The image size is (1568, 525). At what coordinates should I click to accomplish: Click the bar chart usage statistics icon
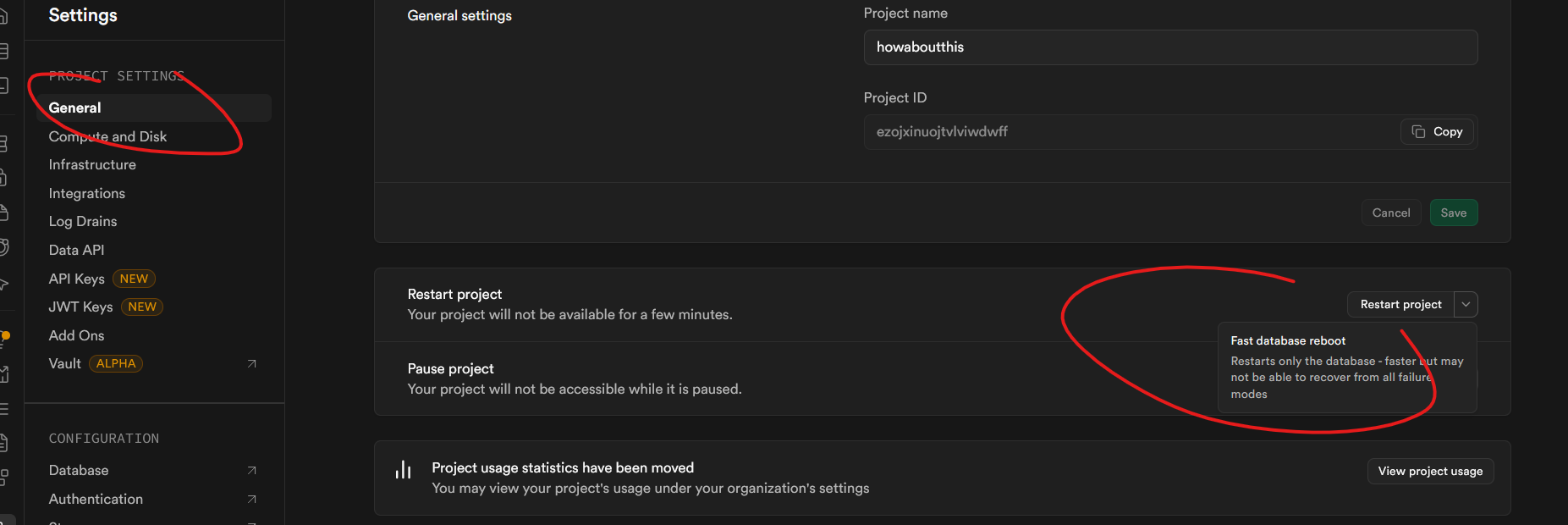[403, 470]
